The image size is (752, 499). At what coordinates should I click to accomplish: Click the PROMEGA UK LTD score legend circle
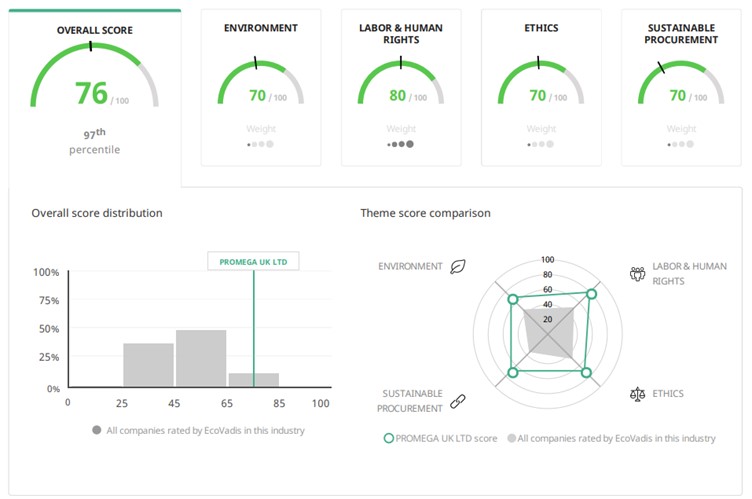click(388, 438)
